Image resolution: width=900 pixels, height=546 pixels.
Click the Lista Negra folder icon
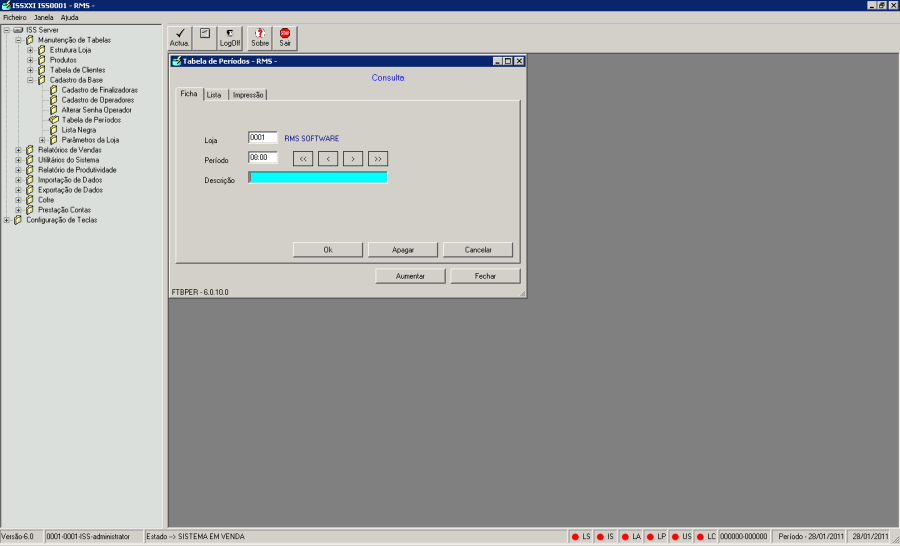click(53, 130)
